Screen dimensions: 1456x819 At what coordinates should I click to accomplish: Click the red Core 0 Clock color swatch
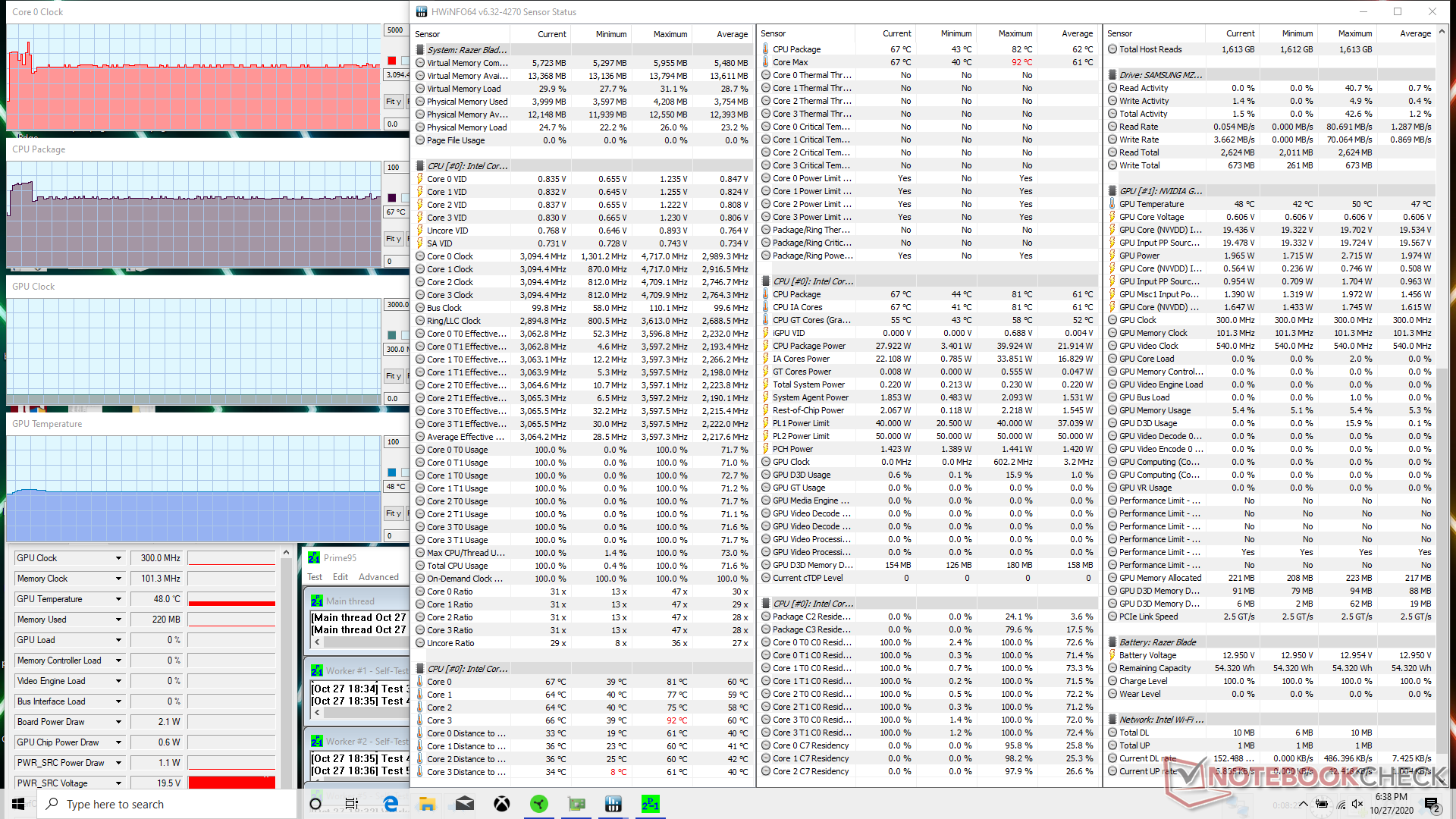click(392, 61)
